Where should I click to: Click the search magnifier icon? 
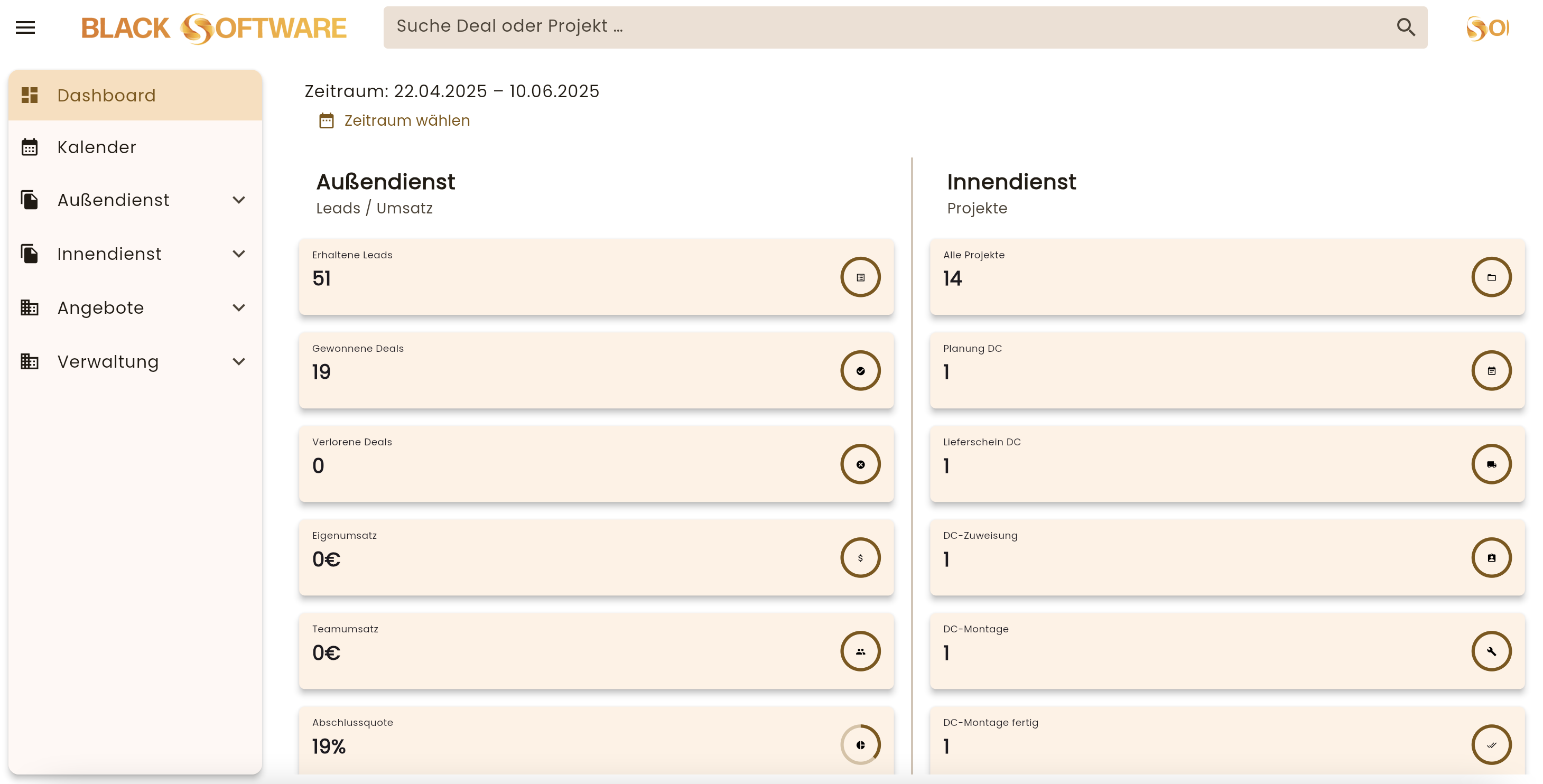(x=1405, y=27)
